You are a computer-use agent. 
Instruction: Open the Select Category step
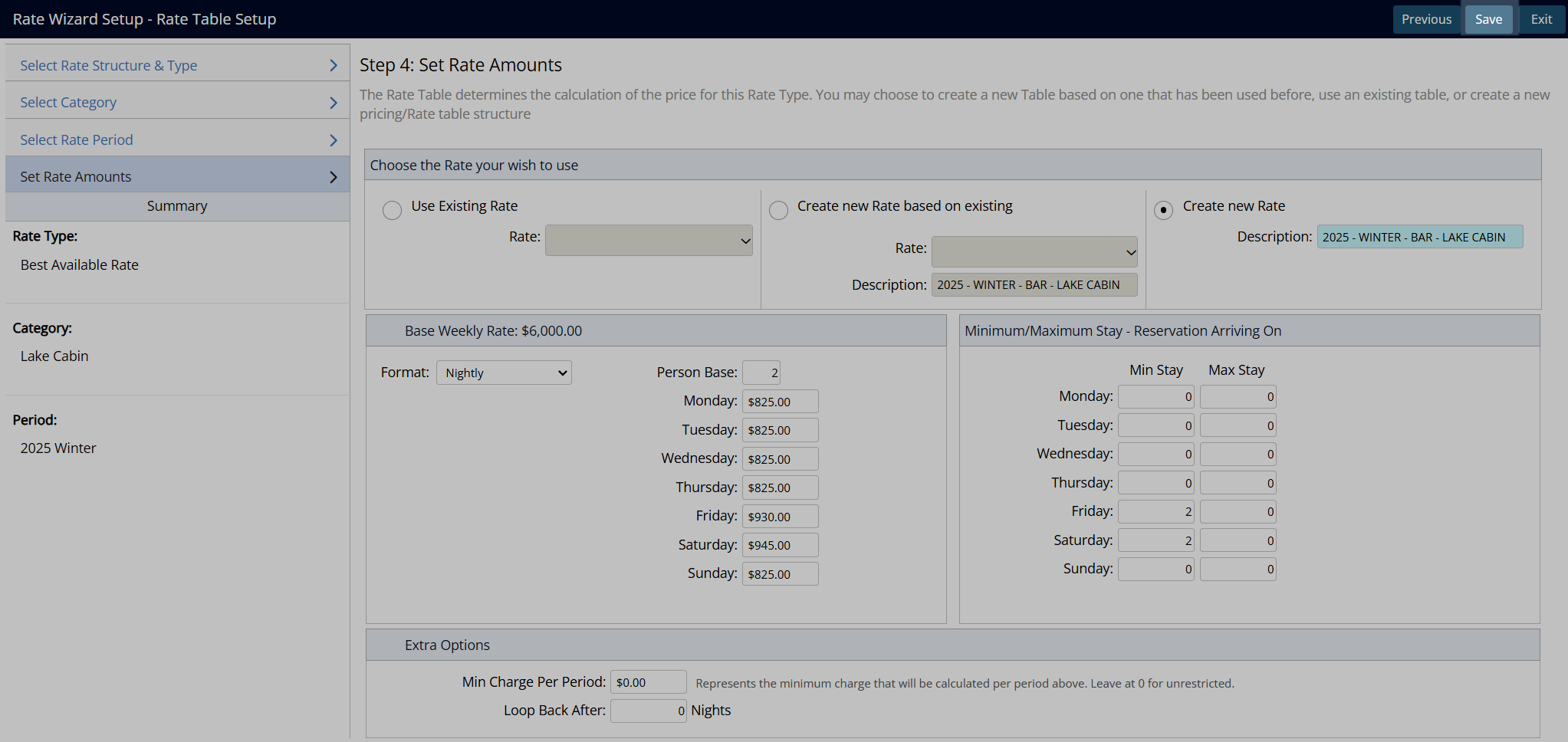coord(177,102)
